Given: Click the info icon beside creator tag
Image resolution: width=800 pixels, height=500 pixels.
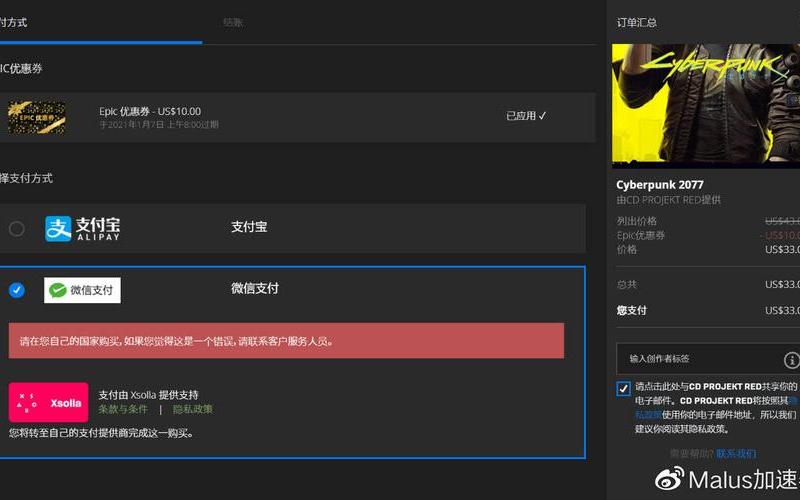Looking at the screenshot, I should [791, 360].
